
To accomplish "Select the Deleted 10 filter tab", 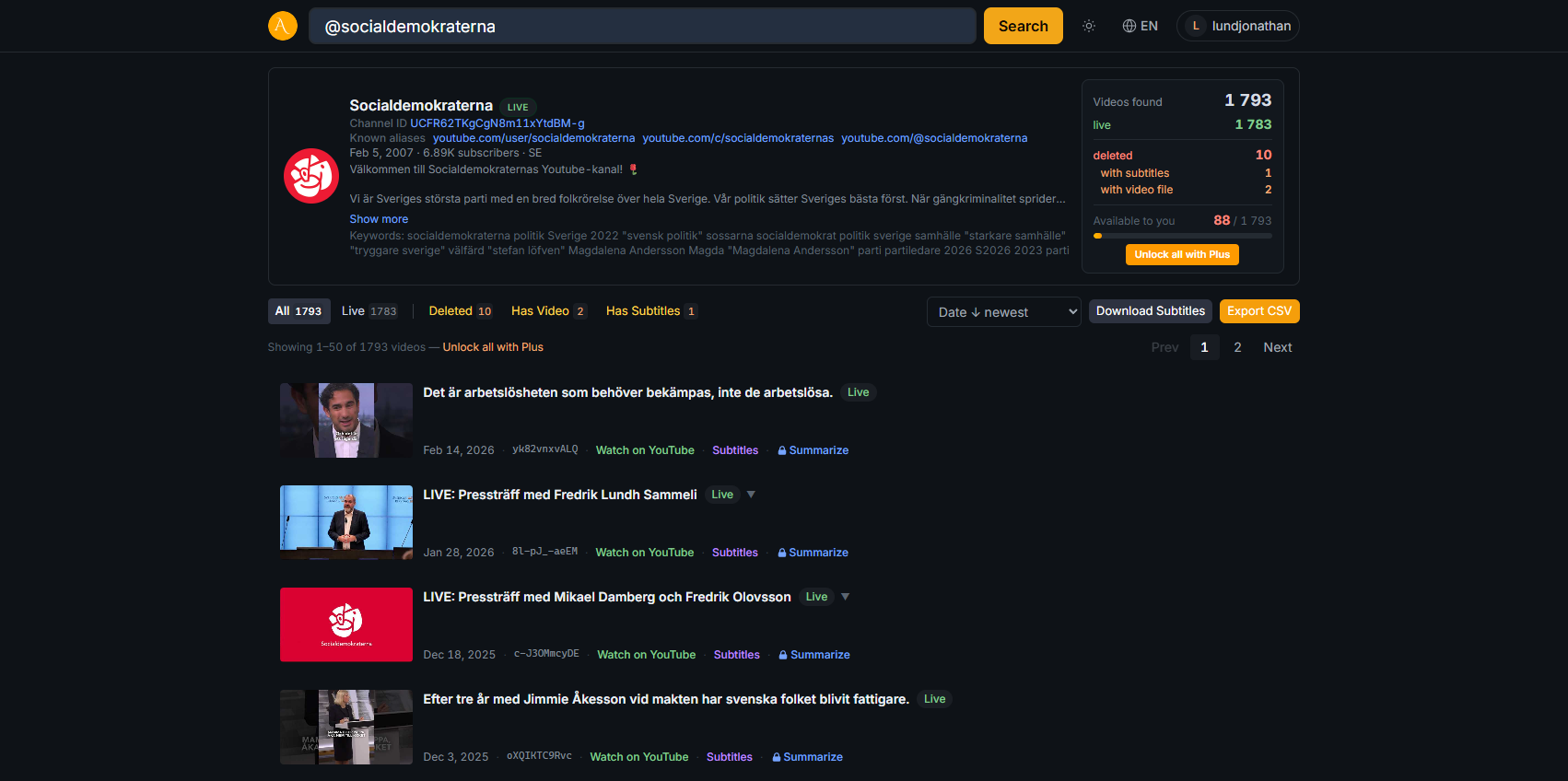I will (461, 311).
